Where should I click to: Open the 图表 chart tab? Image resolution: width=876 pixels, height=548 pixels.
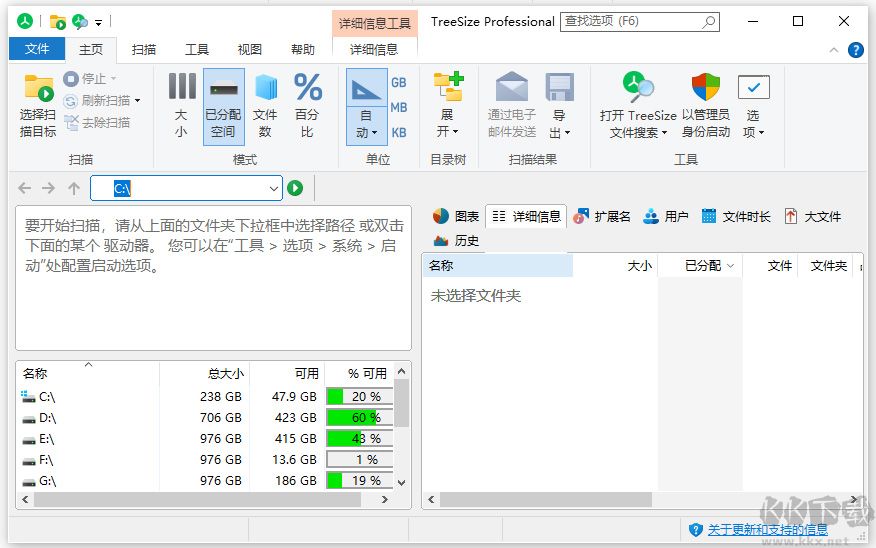click(456, 216)
